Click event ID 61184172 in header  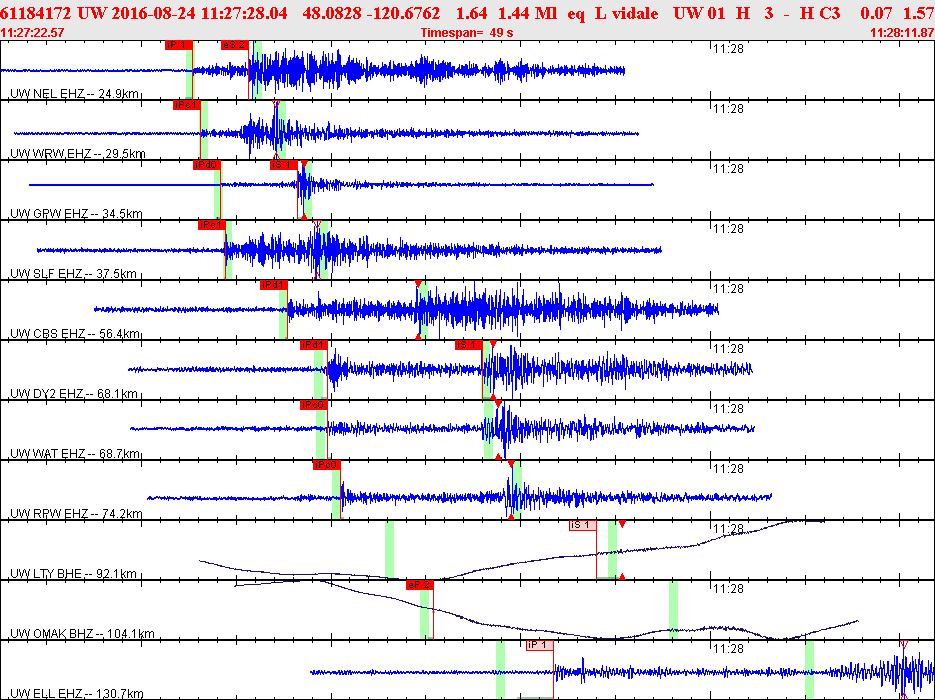click(36, 13)
